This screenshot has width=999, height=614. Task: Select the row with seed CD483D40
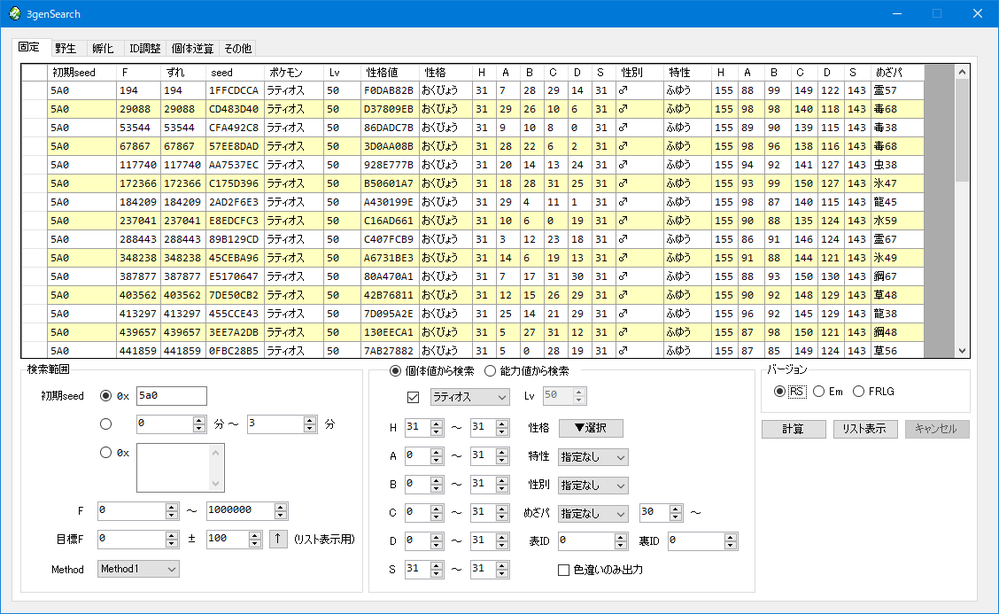473,109
